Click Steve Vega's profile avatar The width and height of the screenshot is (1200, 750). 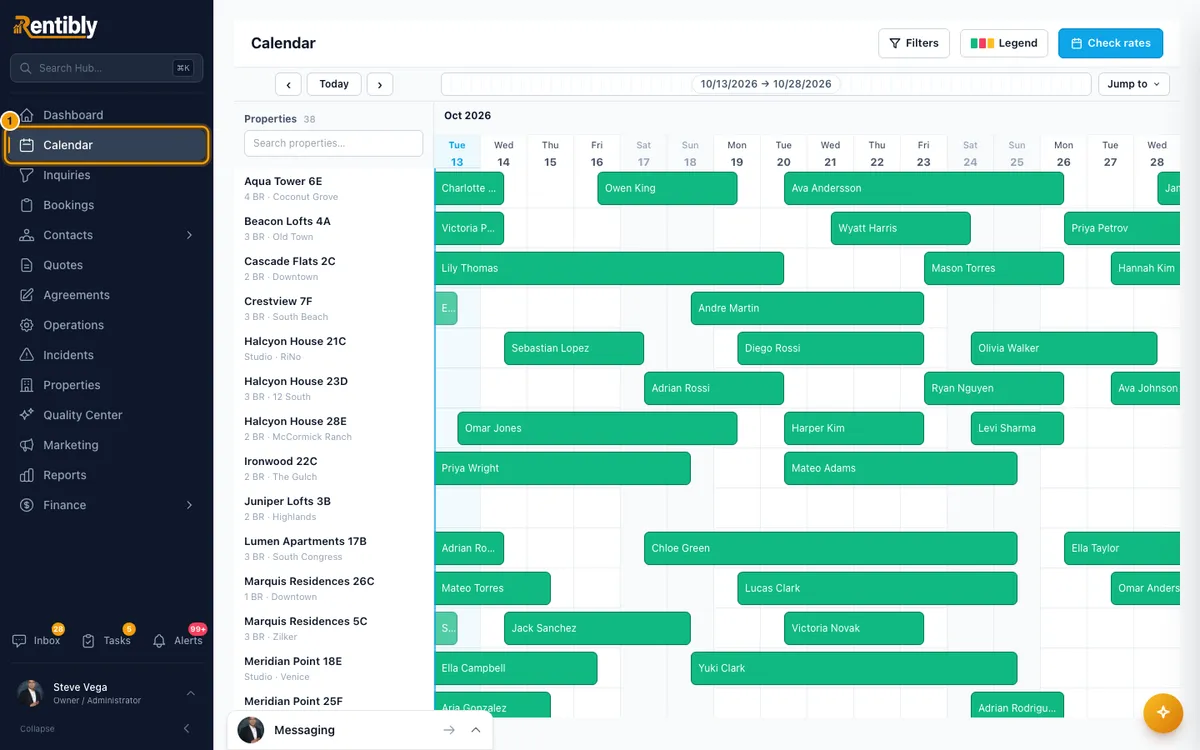[31, 694]
